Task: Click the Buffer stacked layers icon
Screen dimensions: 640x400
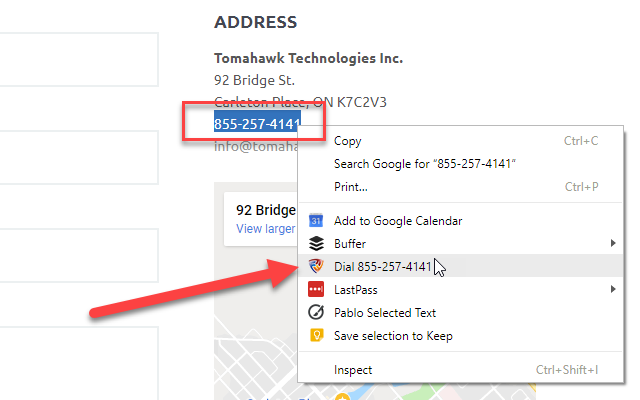Action: 316,244
